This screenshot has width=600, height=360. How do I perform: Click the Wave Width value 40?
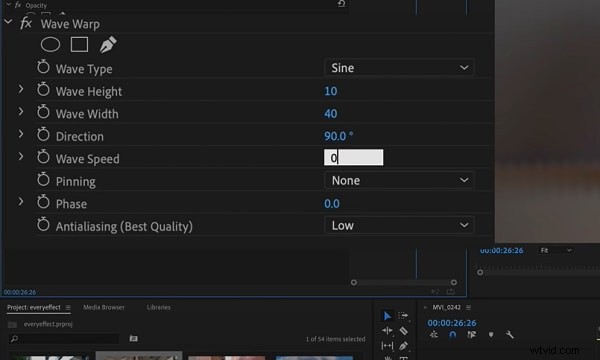[x=331, y=114]
